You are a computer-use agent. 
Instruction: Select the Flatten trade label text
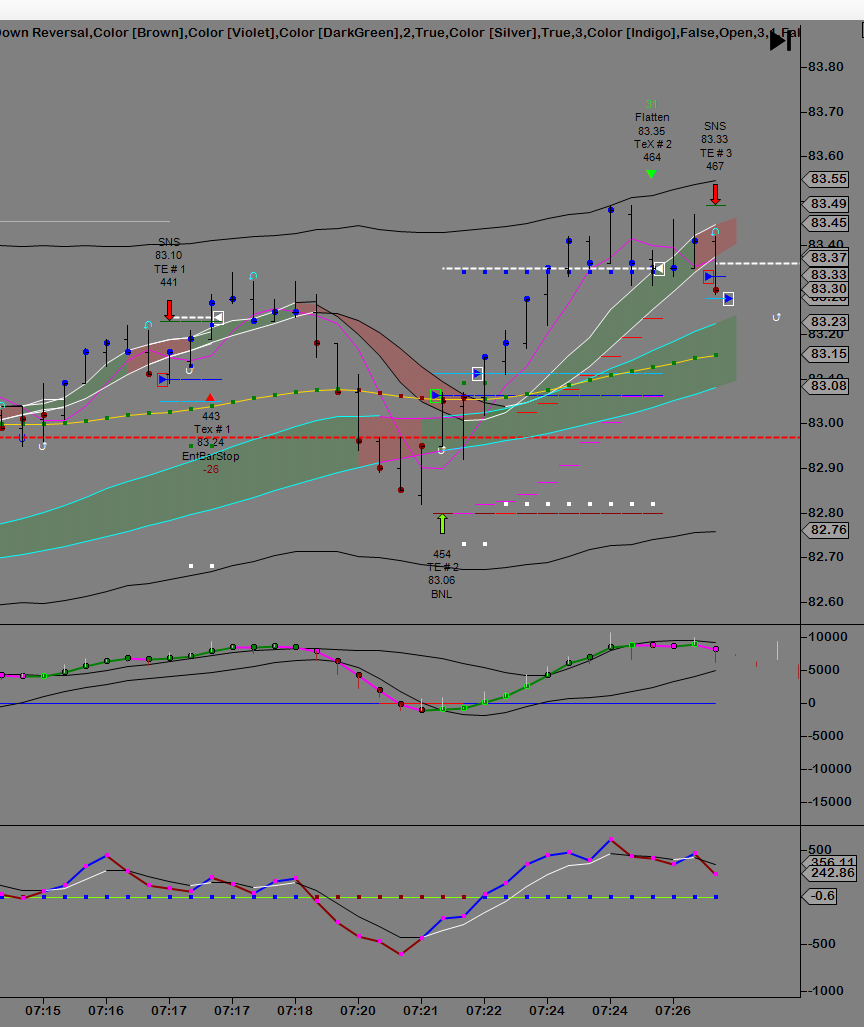coord(652,117)
